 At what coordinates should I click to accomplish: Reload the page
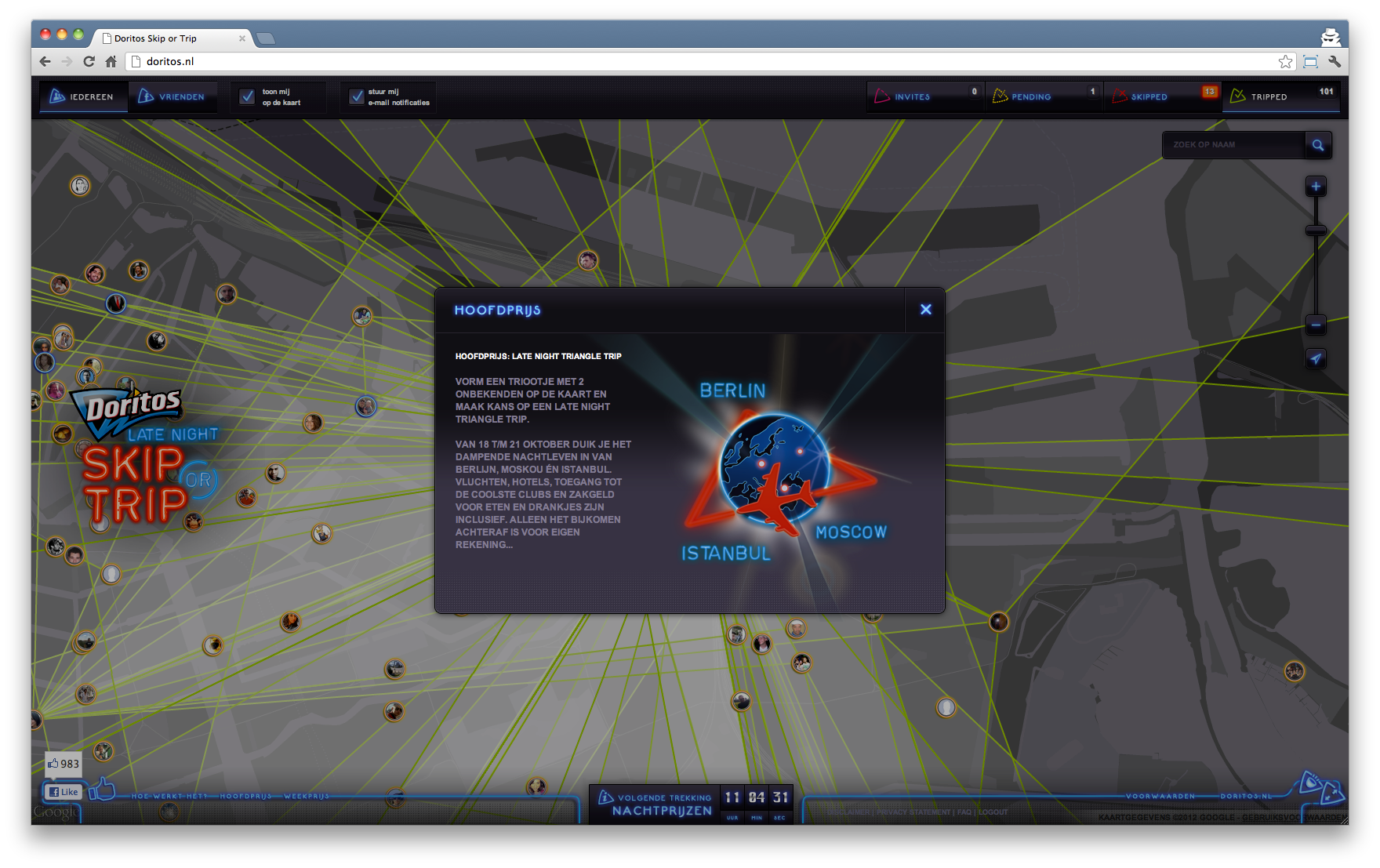[89, 61]
